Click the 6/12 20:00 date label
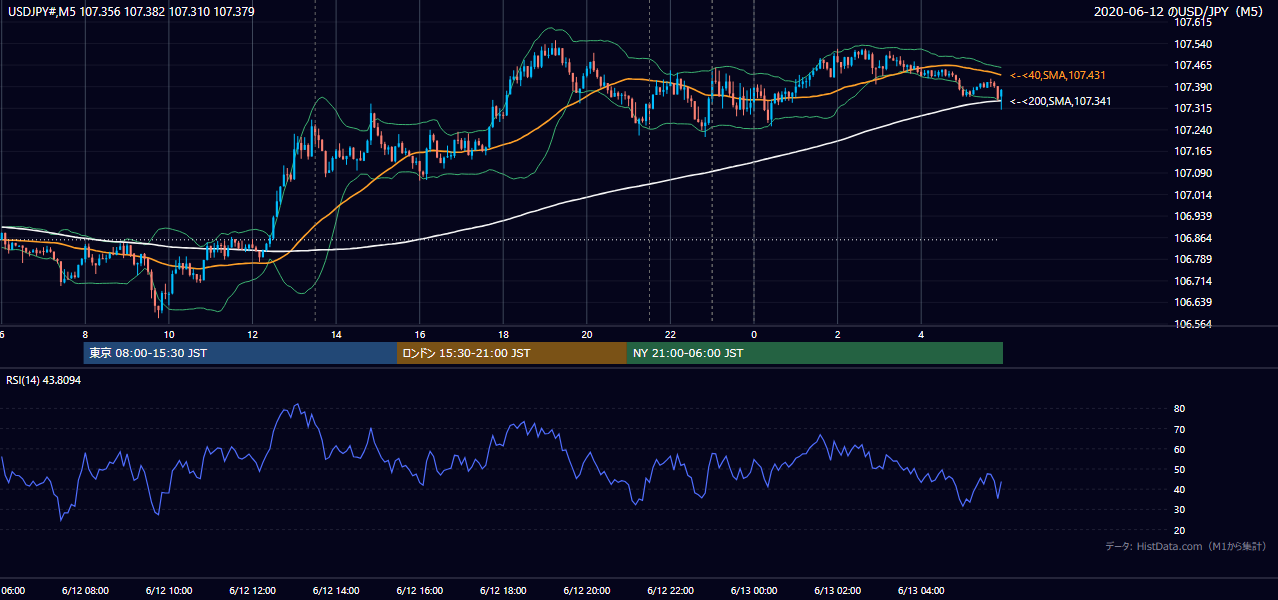This screenshot has height=600, width=1278. tap(586, 591)
